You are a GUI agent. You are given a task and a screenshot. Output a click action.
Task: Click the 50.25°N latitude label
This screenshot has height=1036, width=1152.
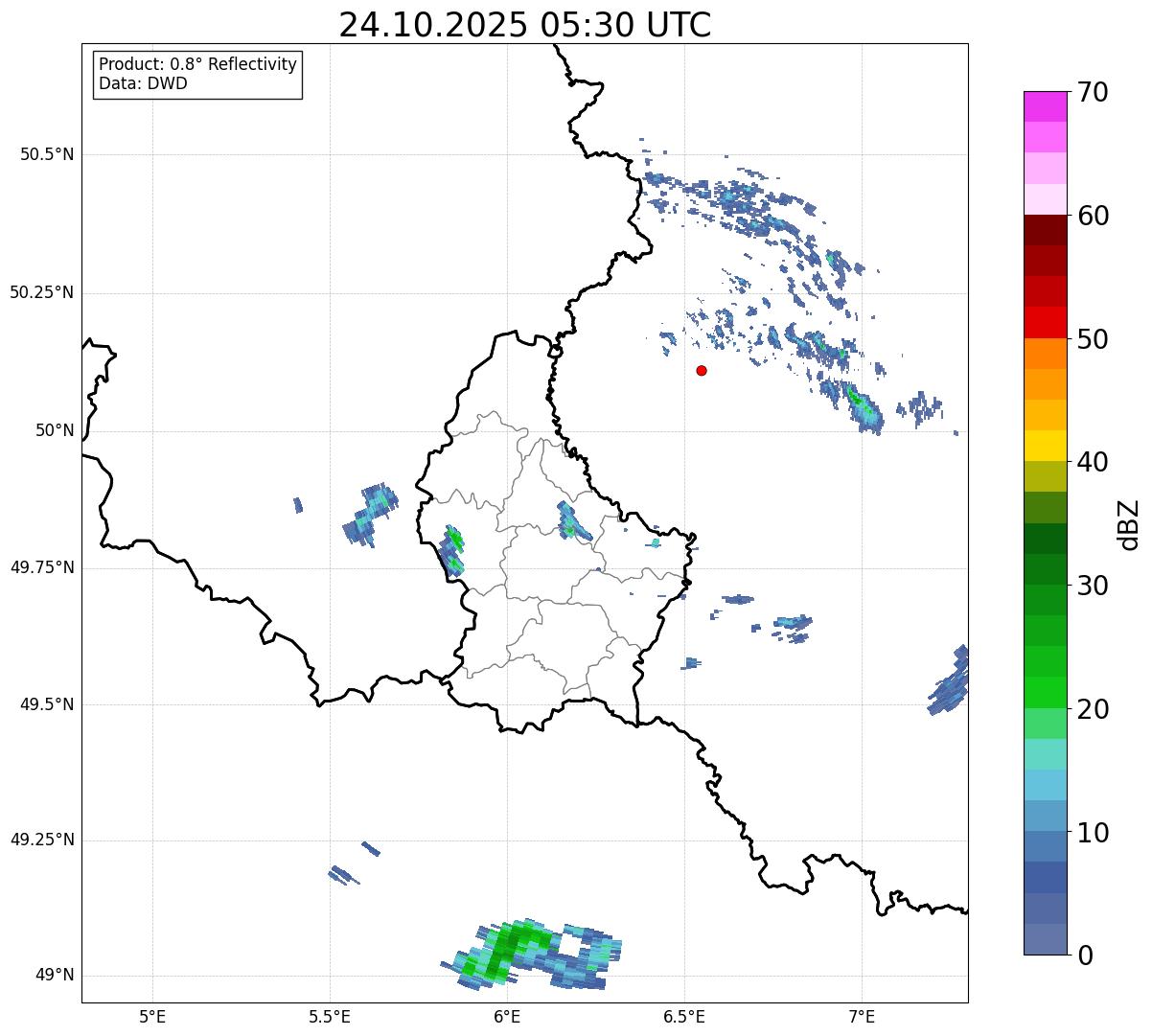click(42, 292)
